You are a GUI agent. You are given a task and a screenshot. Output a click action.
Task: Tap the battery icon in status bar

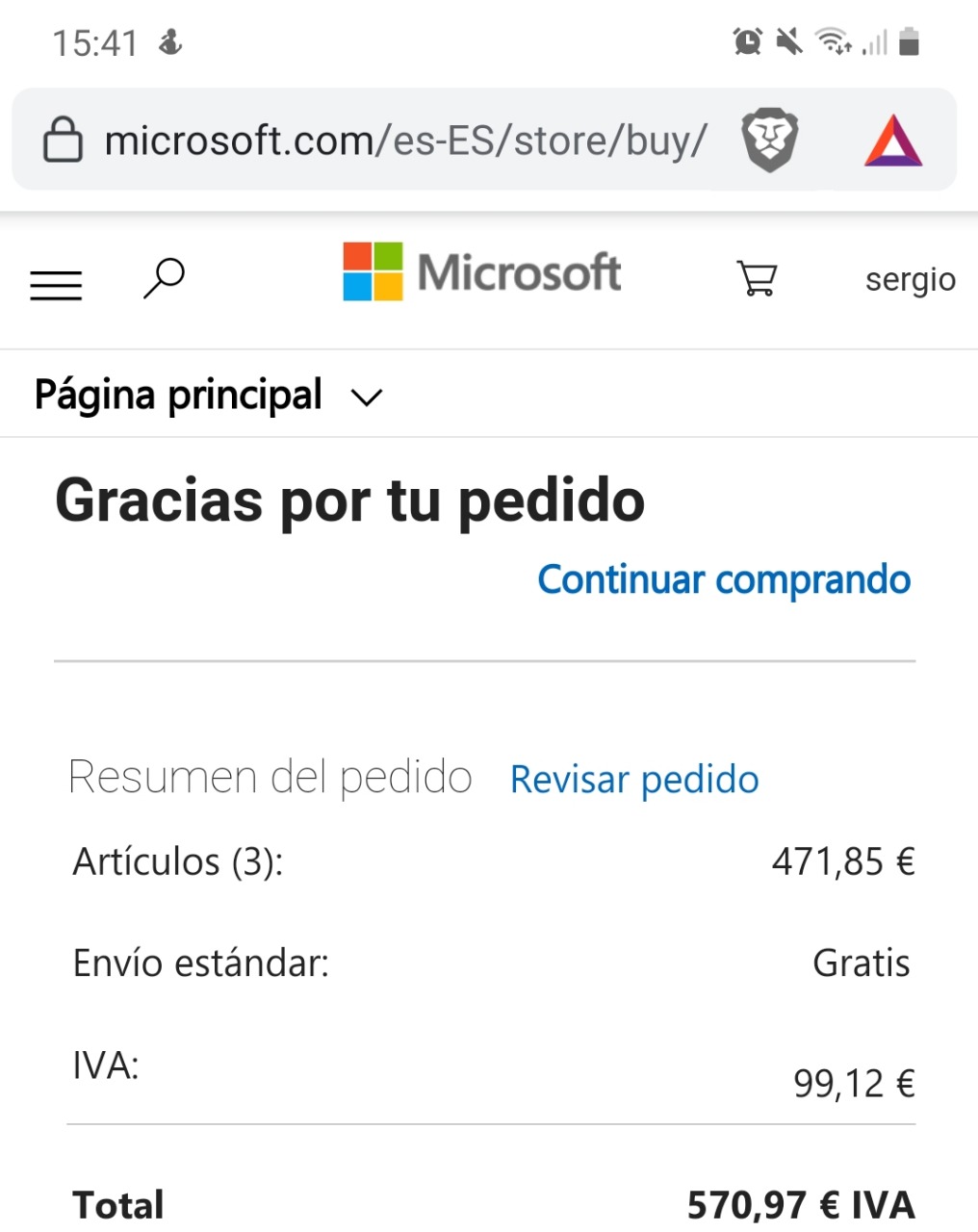909,41
